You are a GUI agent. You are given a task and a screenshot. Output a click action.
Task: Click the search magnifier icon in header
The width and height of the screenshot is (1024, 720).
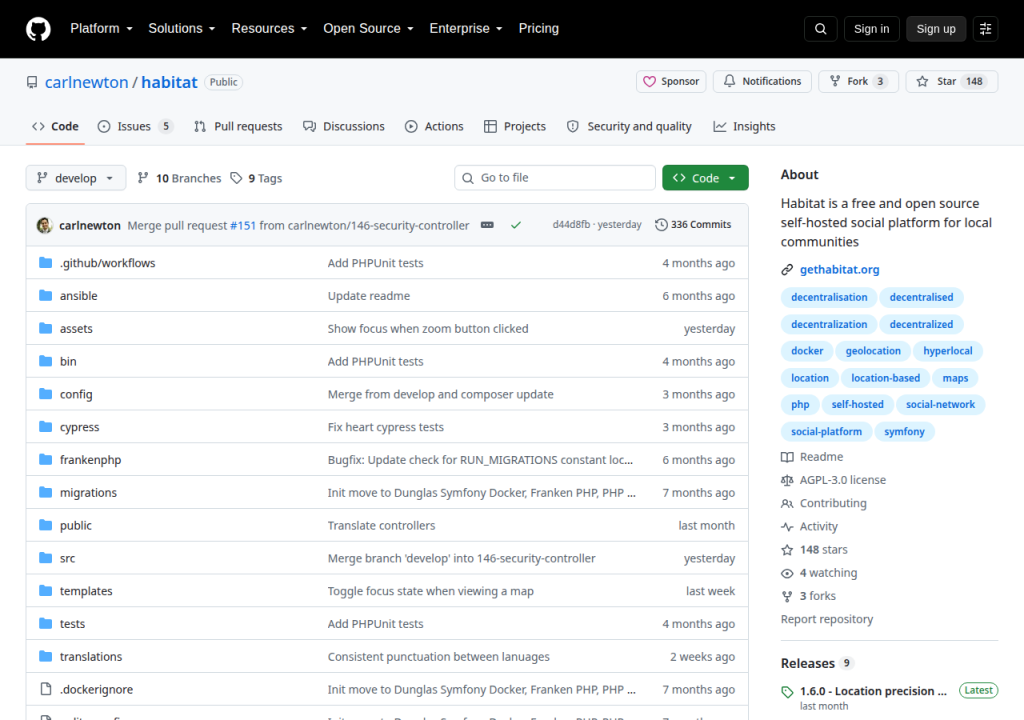coord(820,29)
